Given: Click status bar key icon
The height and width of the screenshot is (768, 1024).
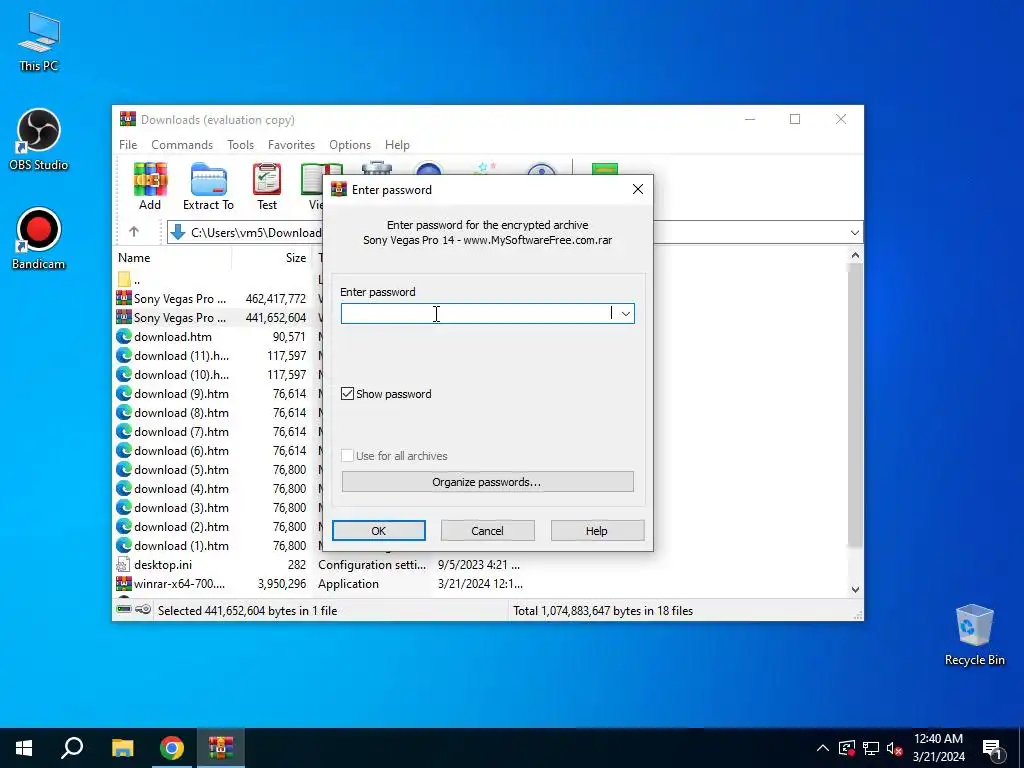Looking at the screenshot, I should click(x=144, y=609).
